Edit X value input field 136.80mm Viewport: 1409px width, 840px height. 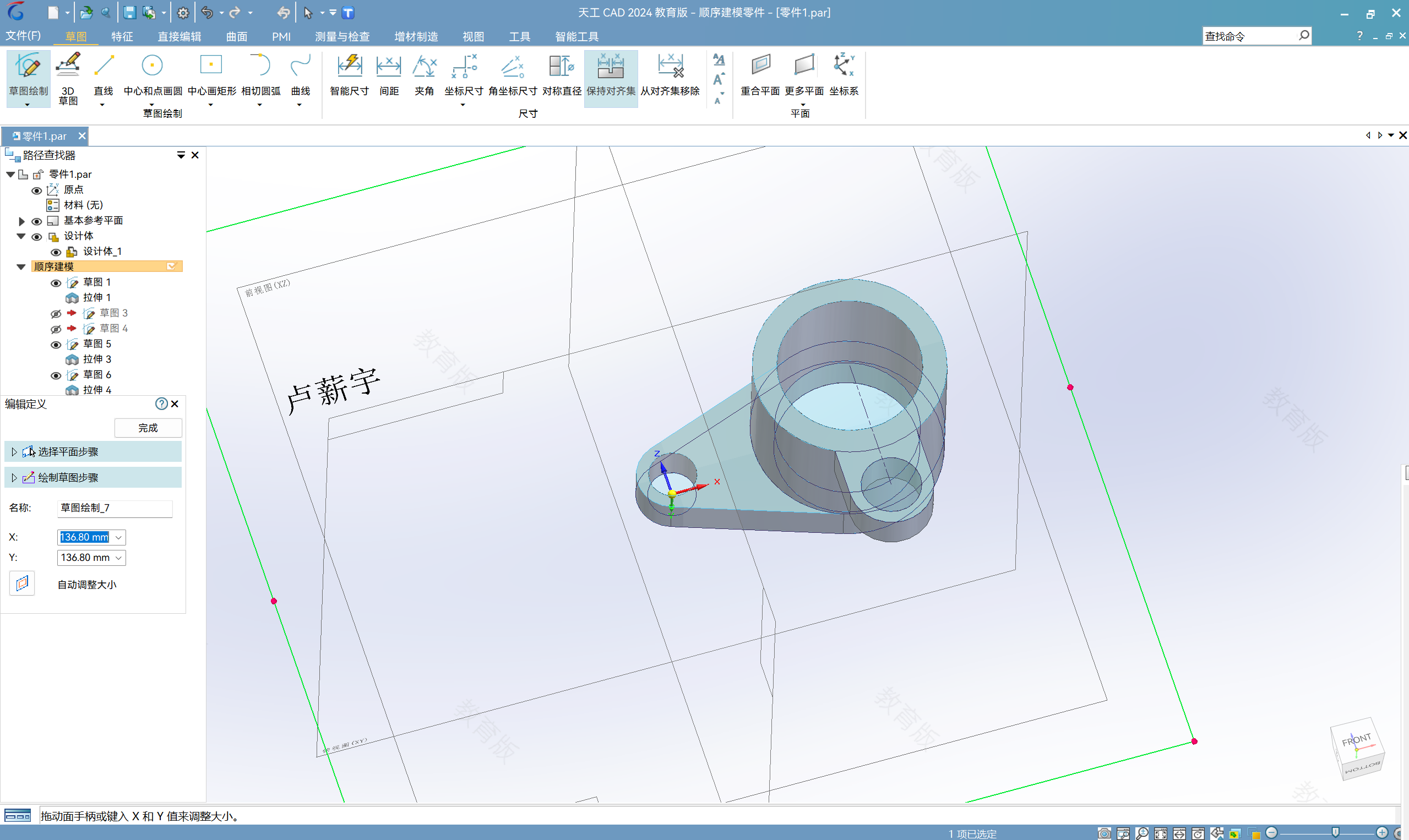tap(84, 537)
